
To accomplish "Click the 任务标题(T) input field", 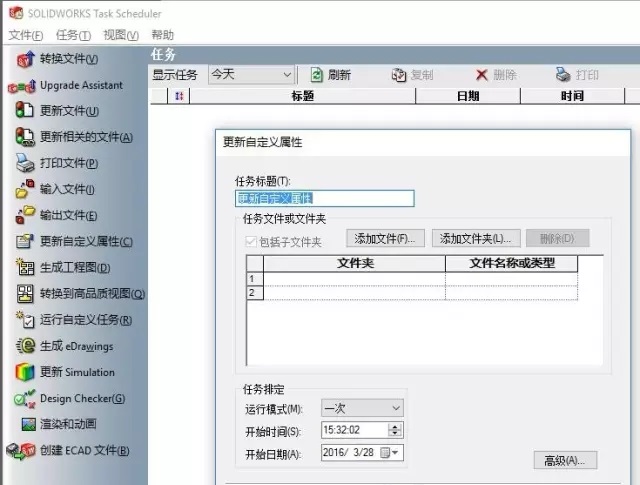I will [325, 198].
